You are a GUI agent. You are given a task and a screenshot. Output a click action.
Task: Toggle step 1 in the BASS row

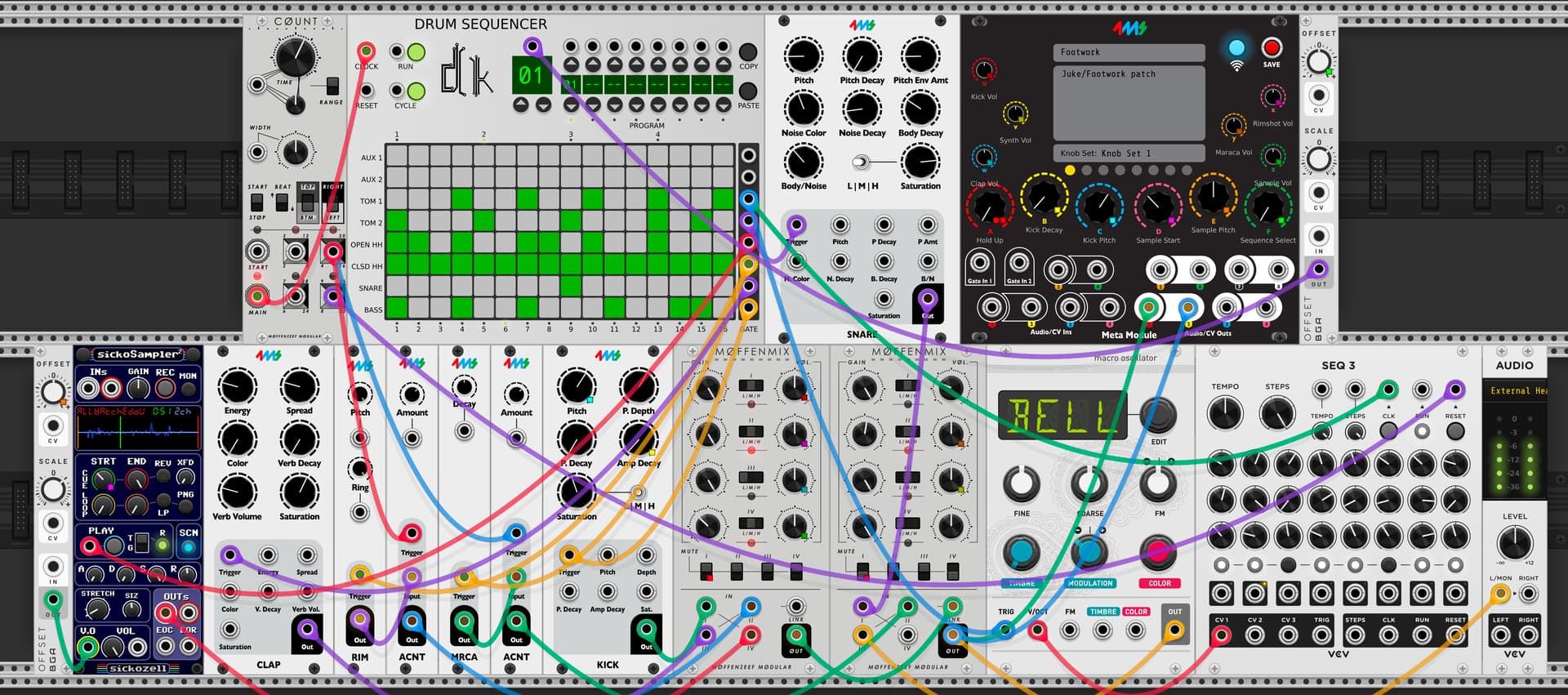(x=397, y=308)
